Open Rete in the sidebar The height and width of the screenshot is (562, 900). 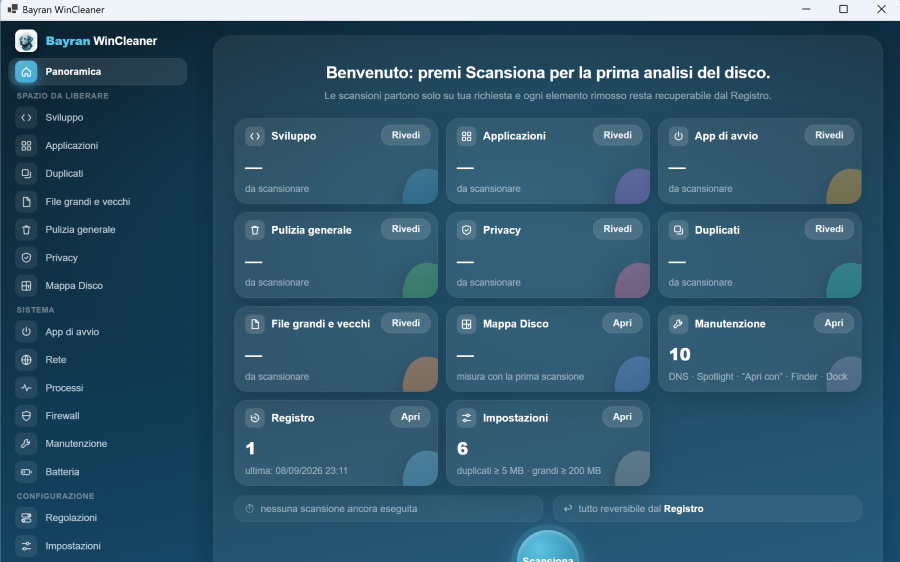[98, 360]
